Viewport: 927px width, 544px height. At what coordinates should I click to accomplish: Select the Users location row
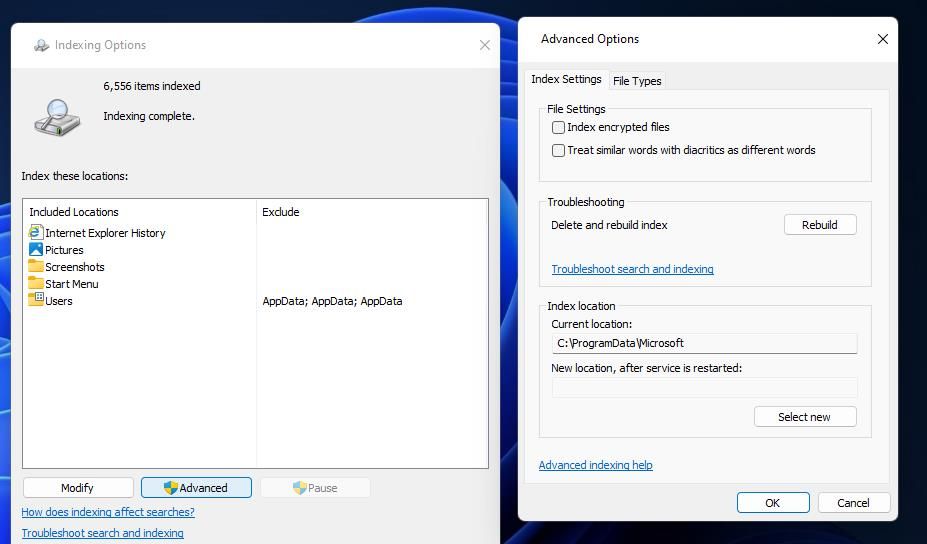click(59, 301)
